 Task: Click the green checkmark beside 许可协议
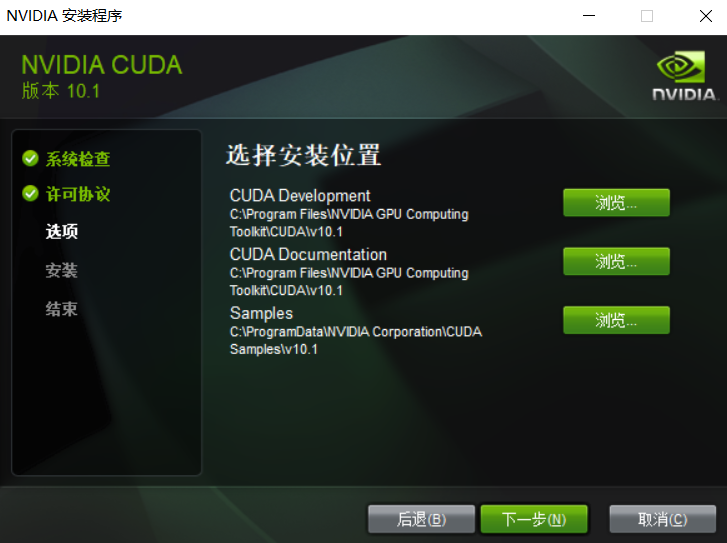pos(31,193)
